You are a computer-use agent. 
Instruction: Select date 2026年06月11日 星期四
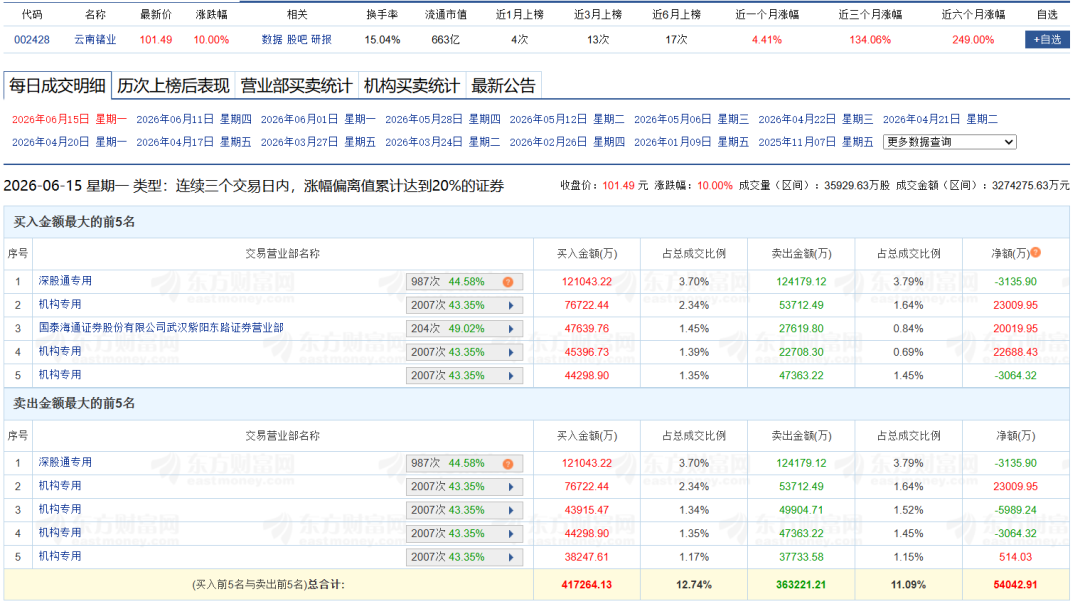pyautogui.click(x=194, y=119)
